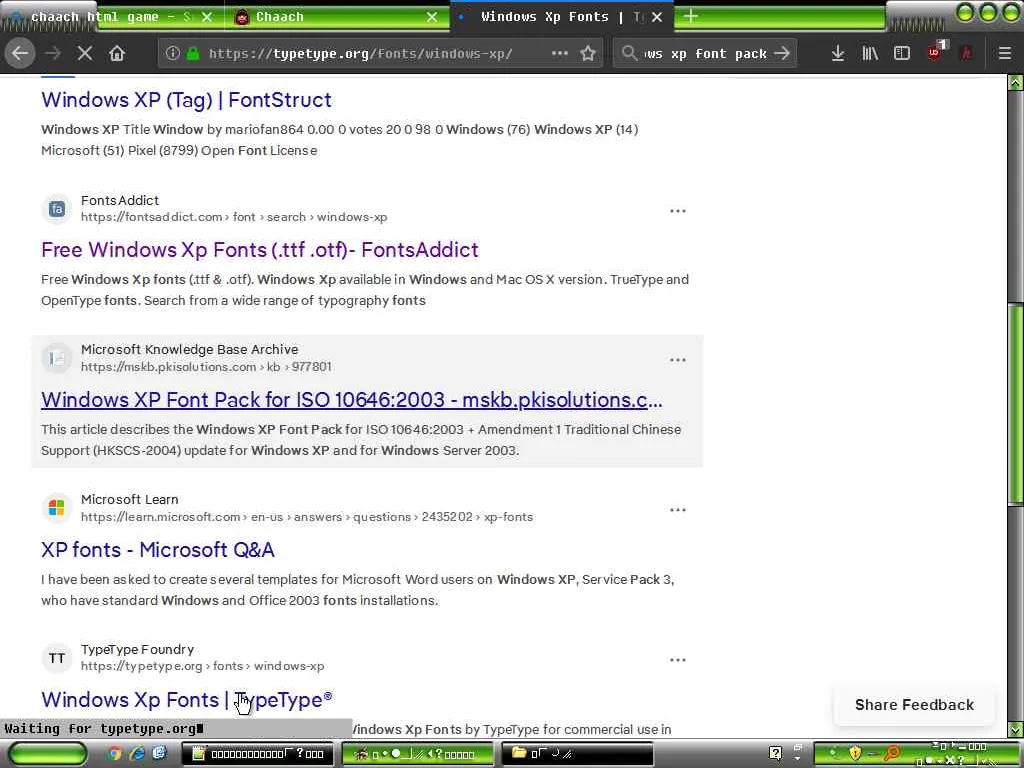The height and width of the screenshot is (768, 1024).
Task: Open the page actions three-dot menu in address bar
Action: 560,54
